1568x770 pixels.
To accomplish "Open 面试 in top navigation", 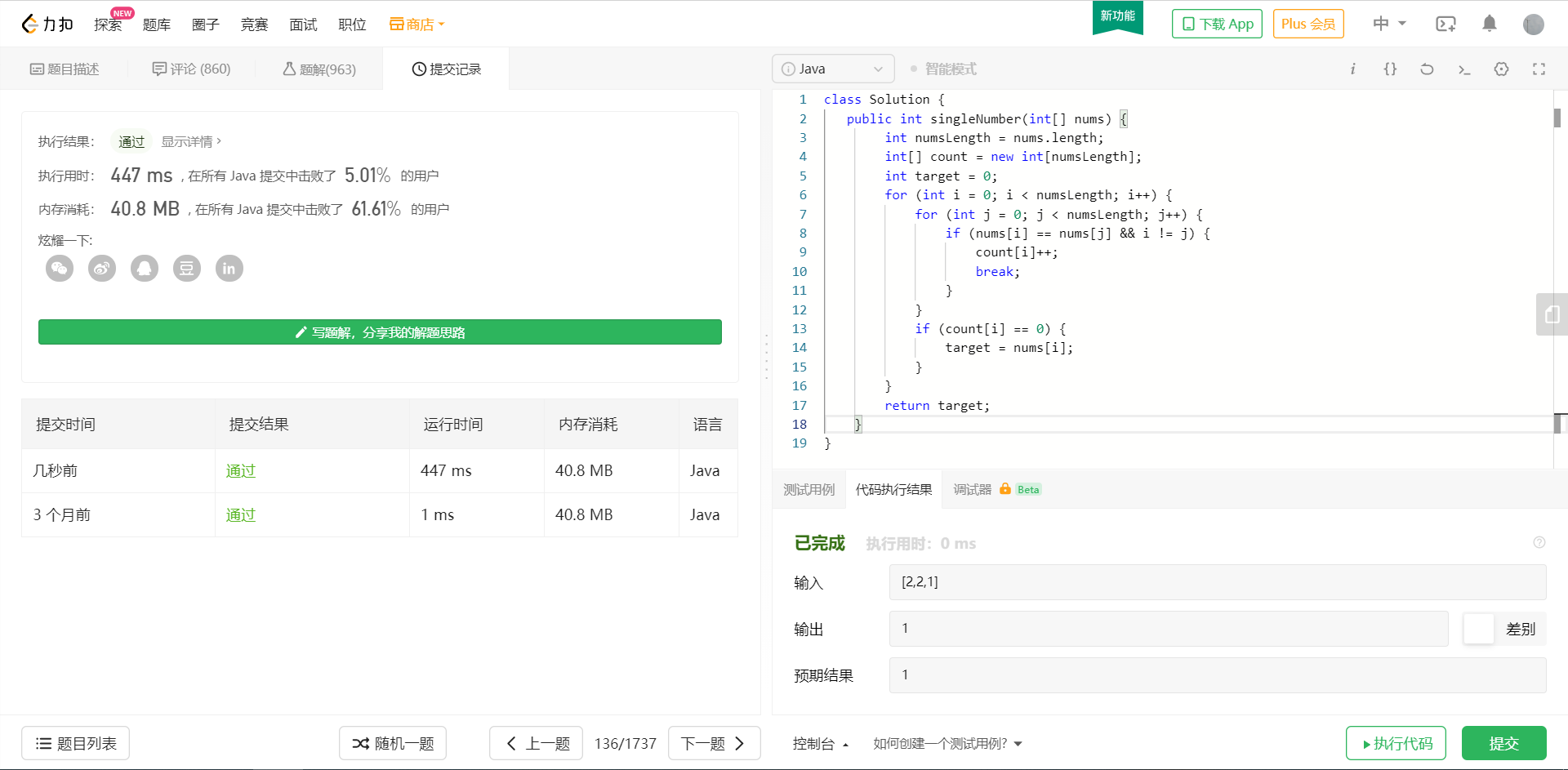I will [303, 24].
